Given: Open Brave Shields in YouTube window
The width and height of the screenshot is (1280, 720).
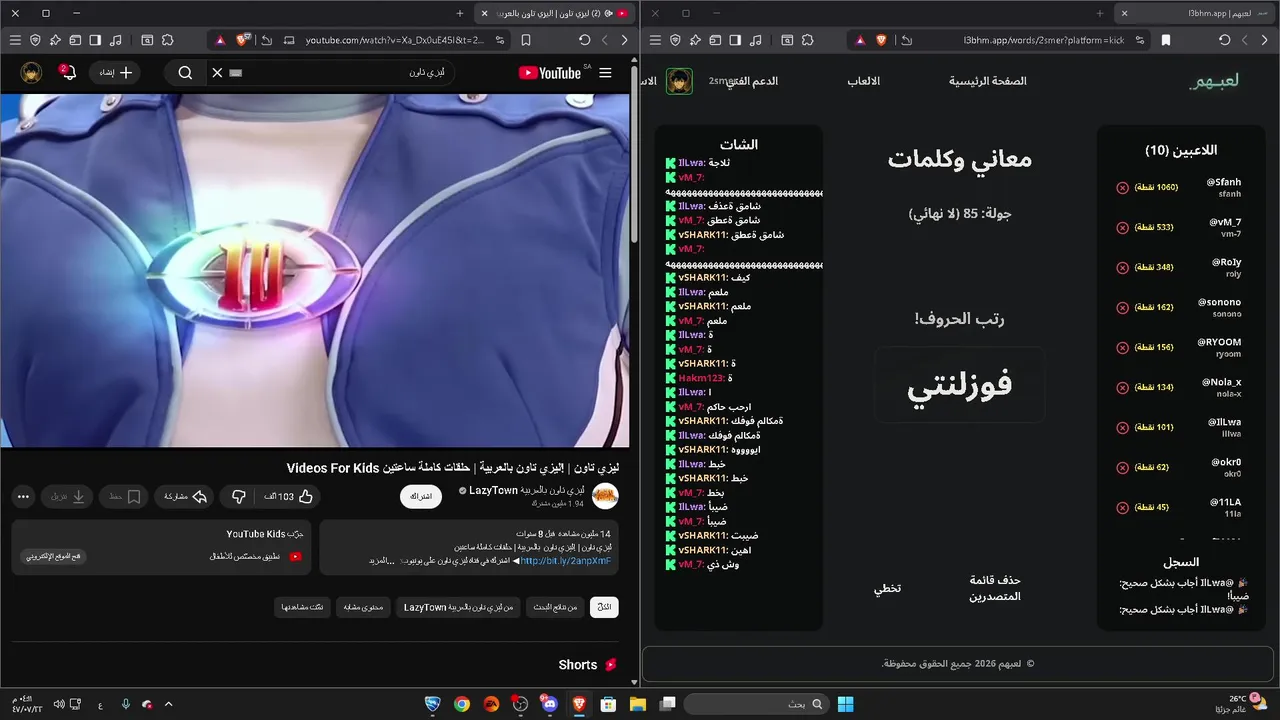Looking at the screenshot, I should pos(242,40).
